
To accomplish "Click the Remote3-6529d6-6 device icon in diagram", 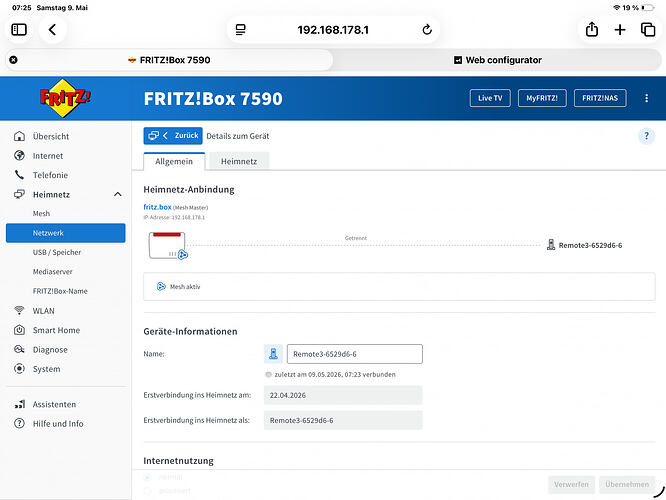I will tap(551, 245).
